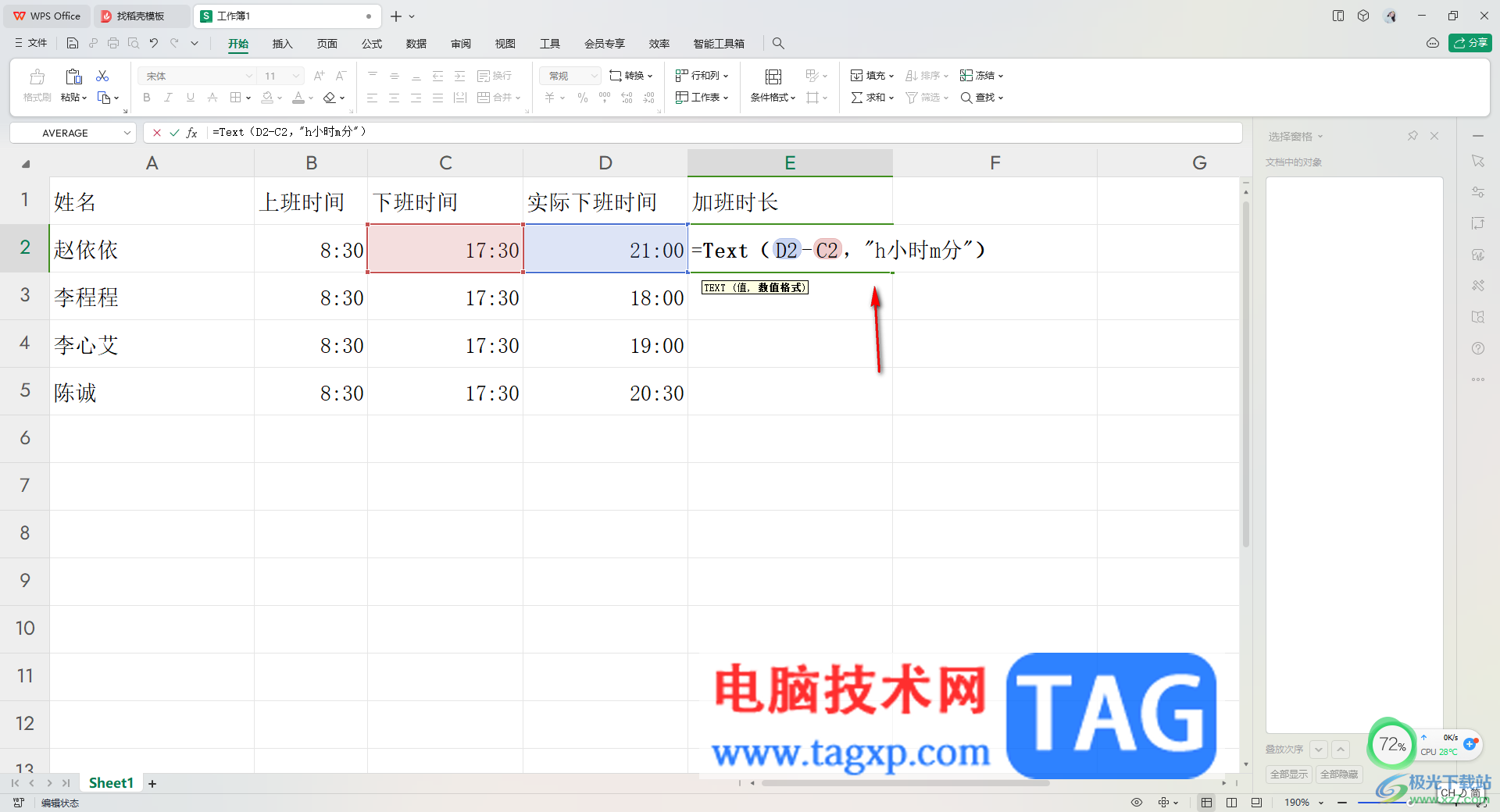The height and width of the screenshot is (812, 1500).
Task: Open the 插入 Insert tab
Action: click(x=282, y=44)
